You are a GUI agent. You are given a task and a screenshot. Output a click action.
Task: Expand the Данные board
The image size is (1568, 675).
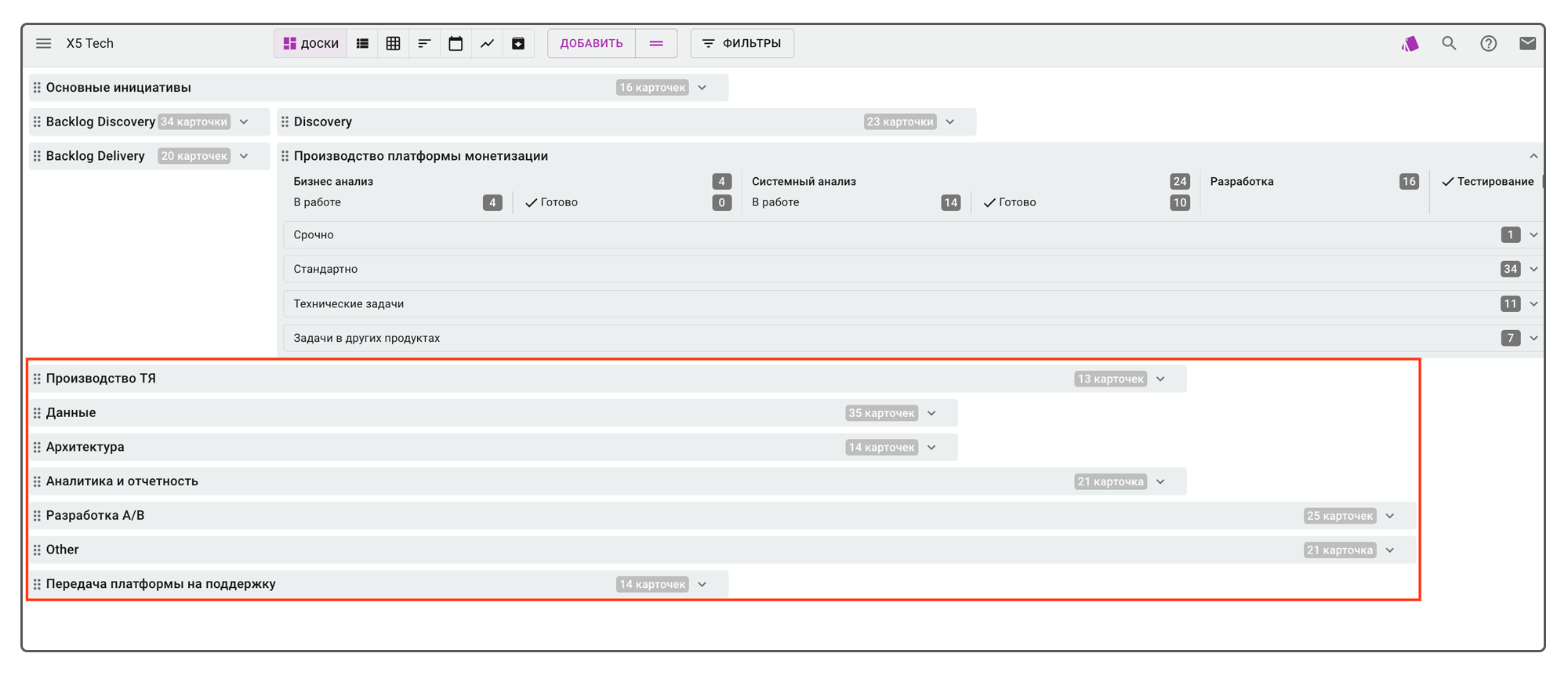932,414
